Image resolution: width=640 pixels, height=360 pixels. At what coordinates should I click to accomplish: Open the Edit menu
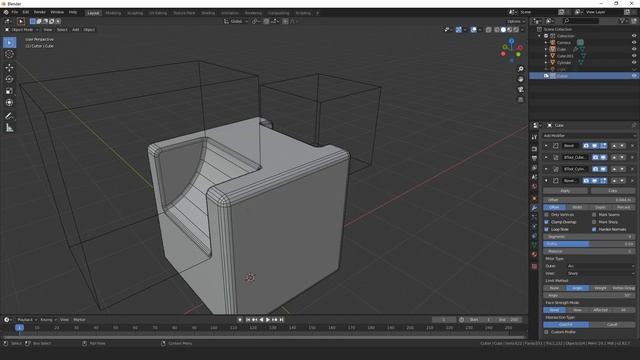click(x=26, y=12)
